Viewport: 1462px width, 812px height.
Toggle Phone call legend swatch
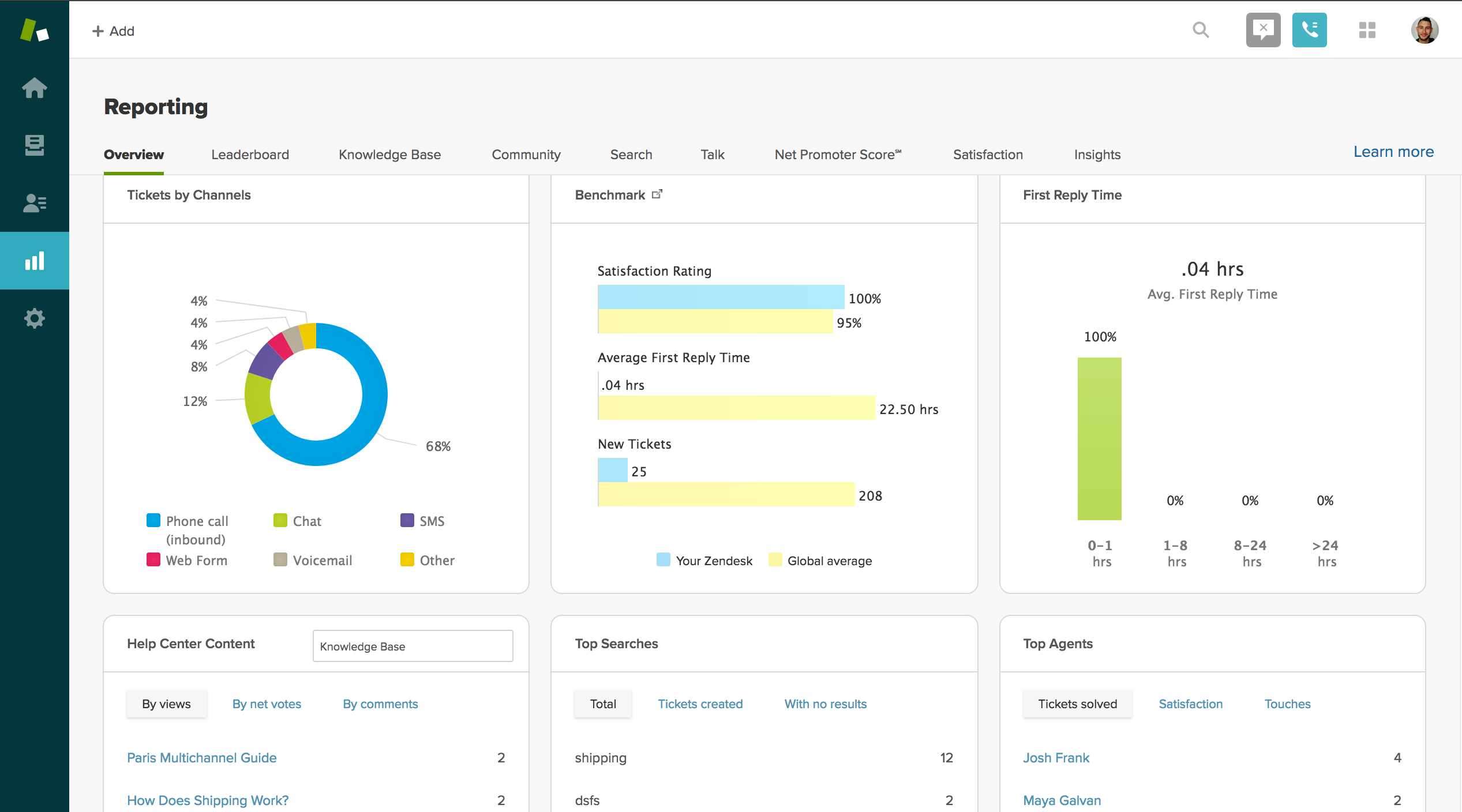(153, 520)
